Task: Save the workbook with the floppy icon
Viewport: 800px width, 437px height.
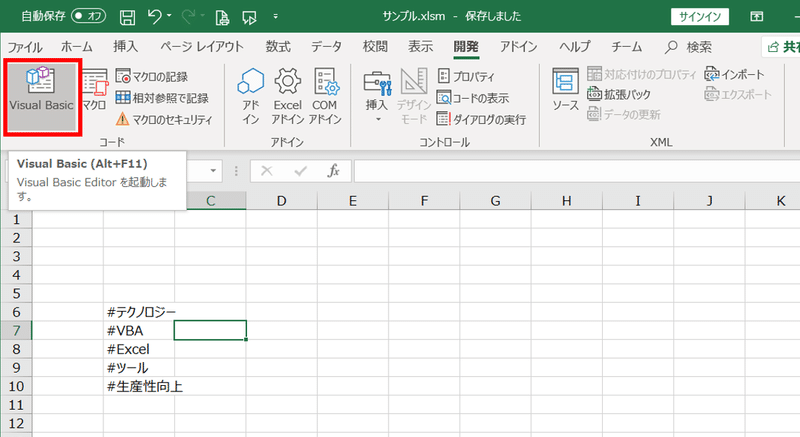Action: click(x=128, y=17)
